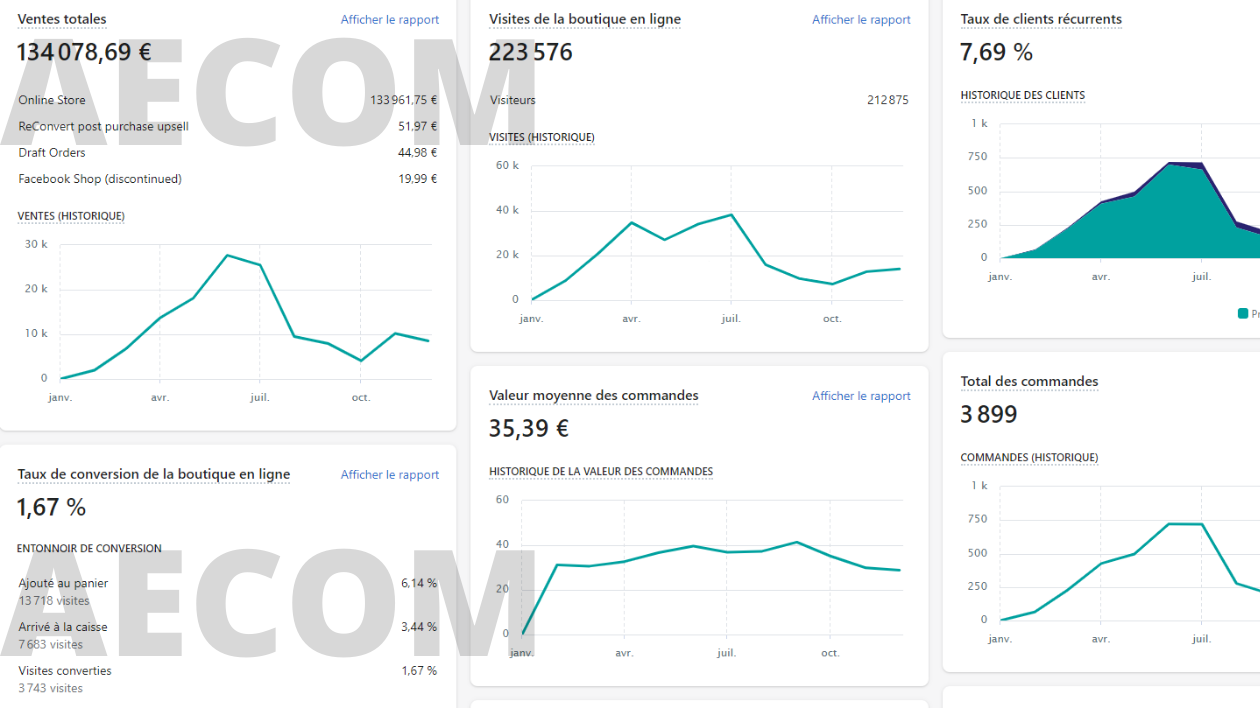Screen dimensions: 1260x708
Task: Click HISTORIQUE DE LA VALEUR DES COMMANDES label
Action: (601, 471)
